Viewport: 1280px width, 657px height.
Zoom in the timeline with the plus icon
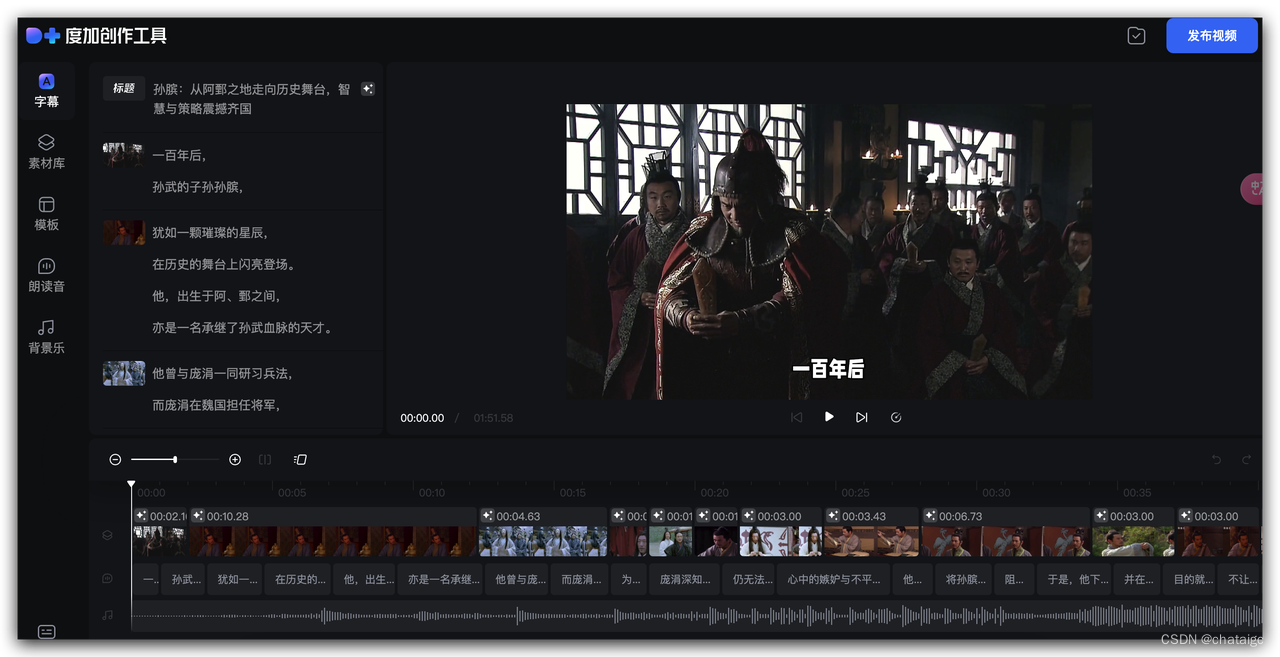pos(235,459)
